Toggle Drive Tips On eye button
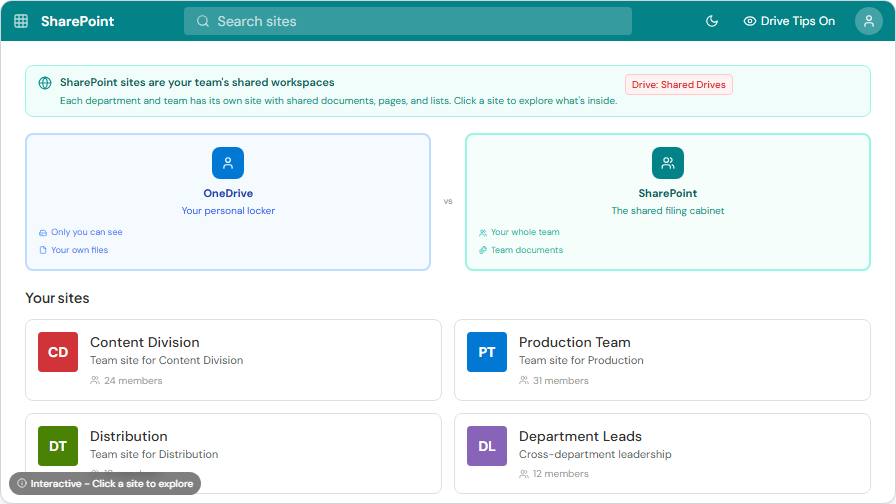The image size is (896, 504). point(789,21)
